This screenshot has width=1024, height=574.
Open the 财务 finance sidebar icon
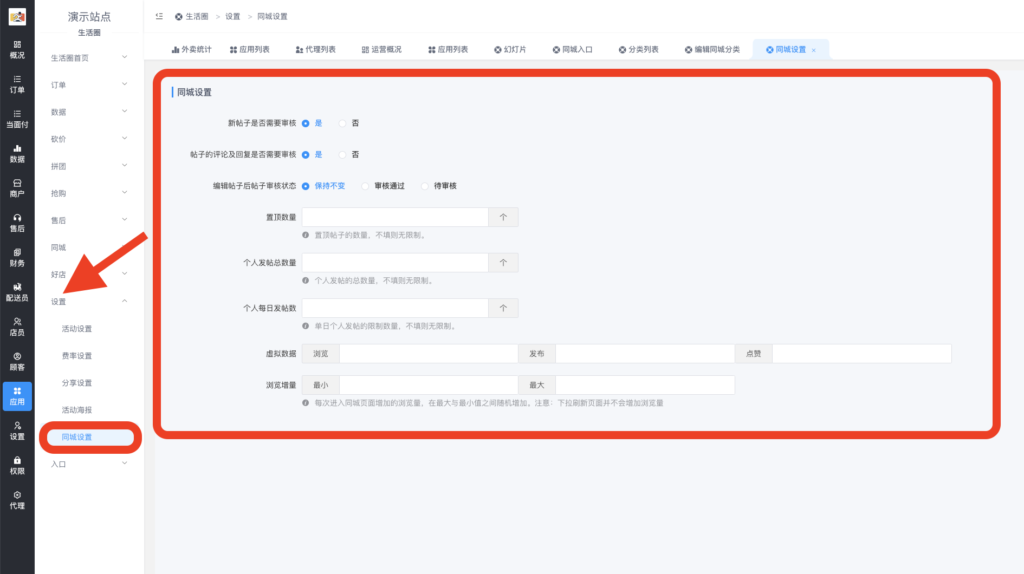[17, 257]
